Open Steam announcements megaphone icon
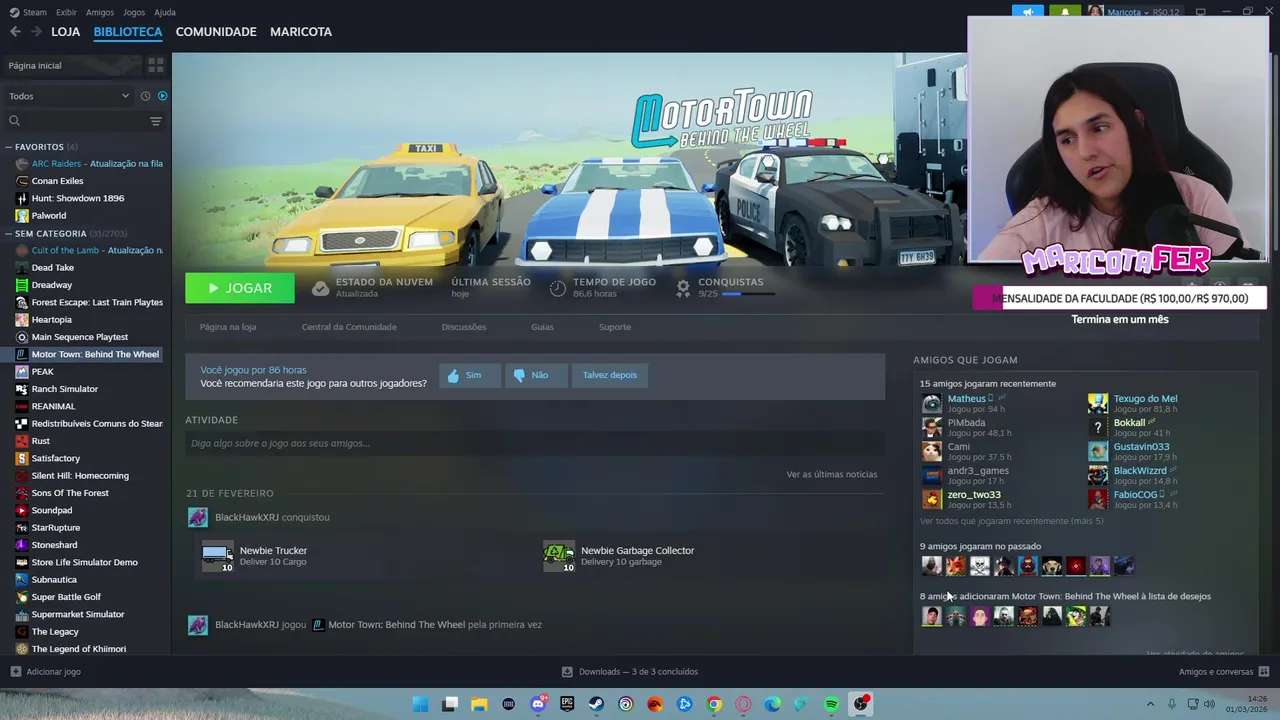Screen dimensions: 1280x720 tap(1028, 12)
